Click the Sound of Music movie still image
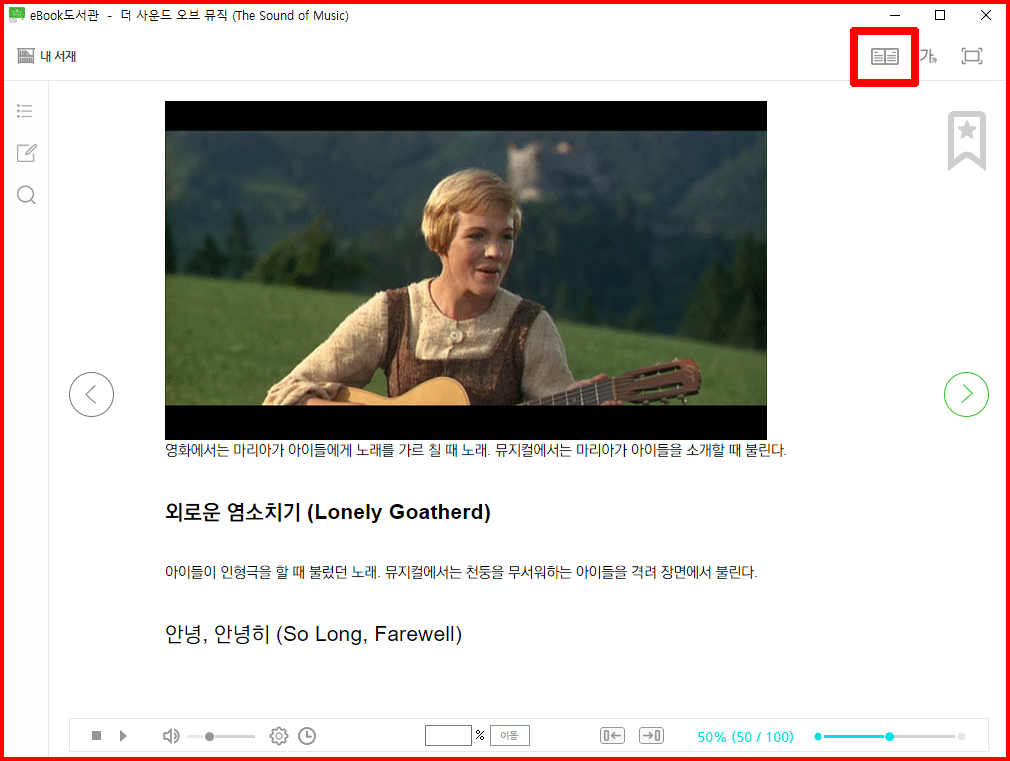Viewport: 1010px width, 761px height. click(466, 270)
